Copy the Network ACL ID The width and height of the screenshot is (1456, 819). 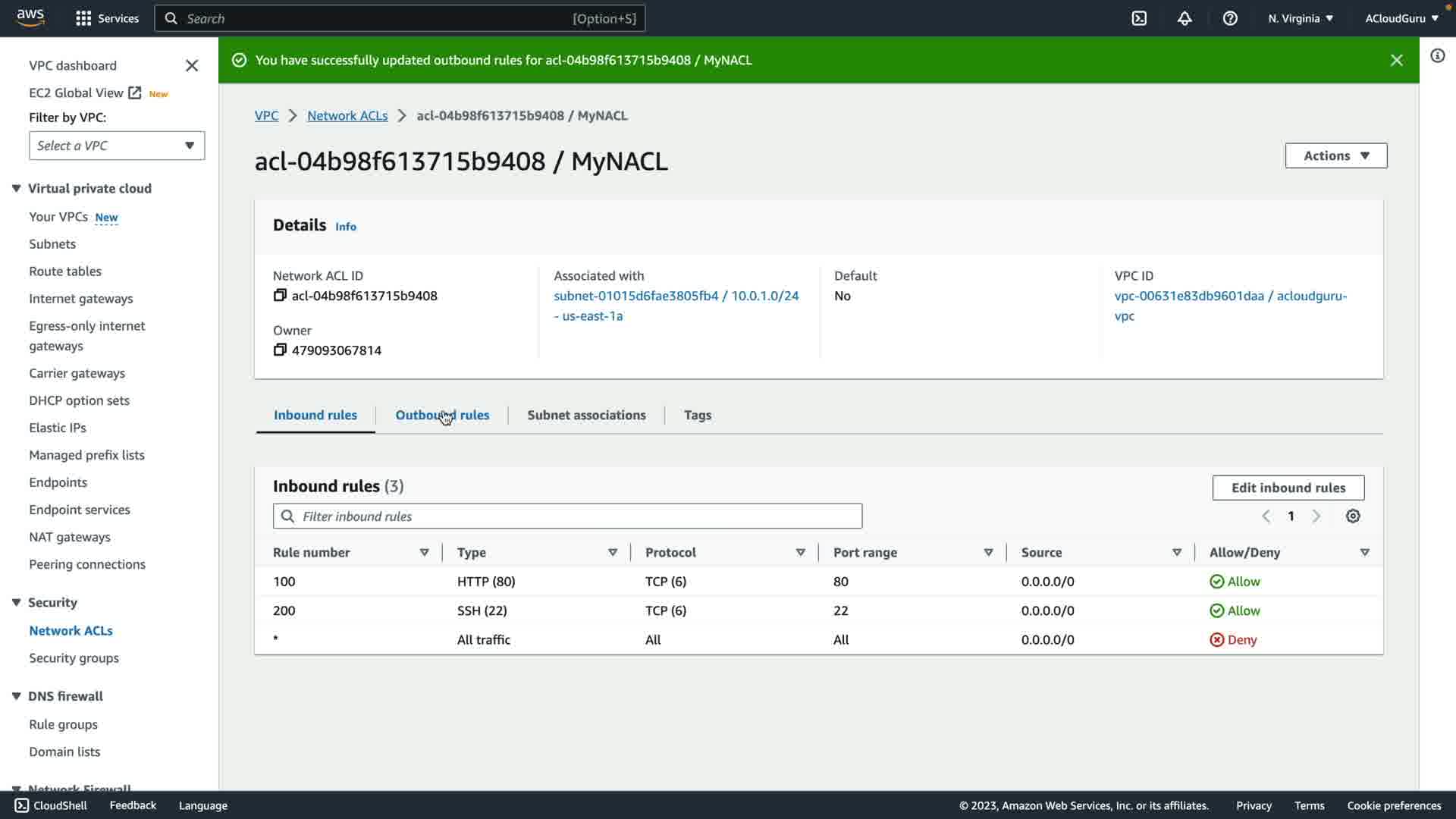[x=280, y=296]
